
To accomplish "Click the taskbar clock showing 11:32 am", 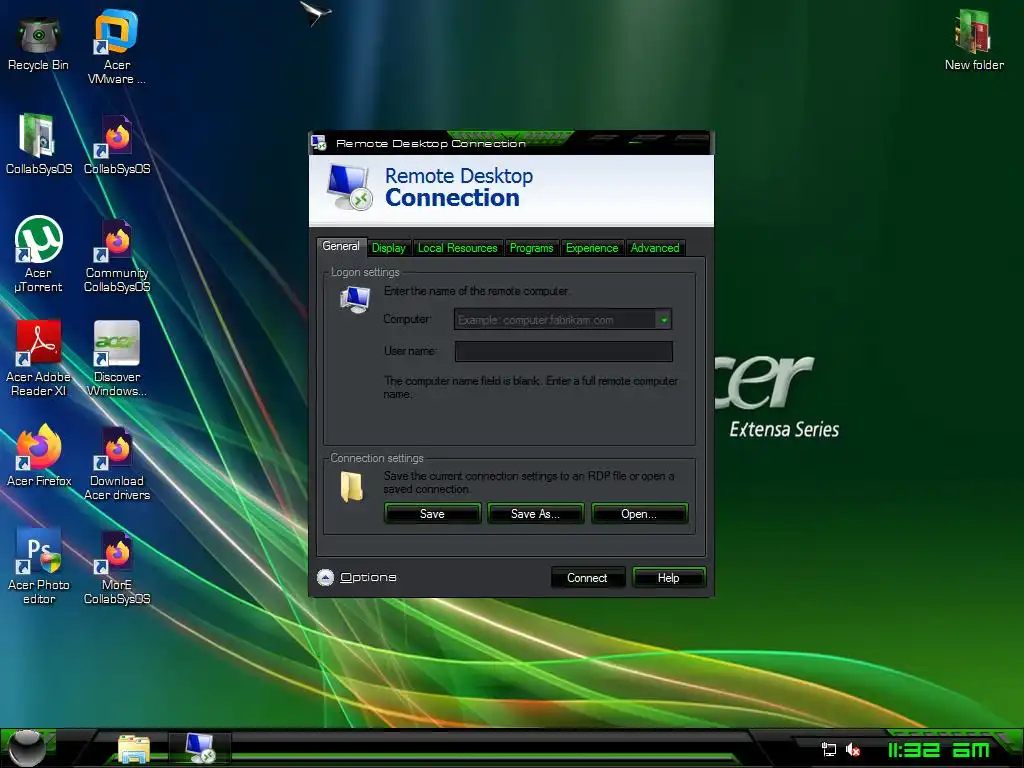I will point(938,750).
